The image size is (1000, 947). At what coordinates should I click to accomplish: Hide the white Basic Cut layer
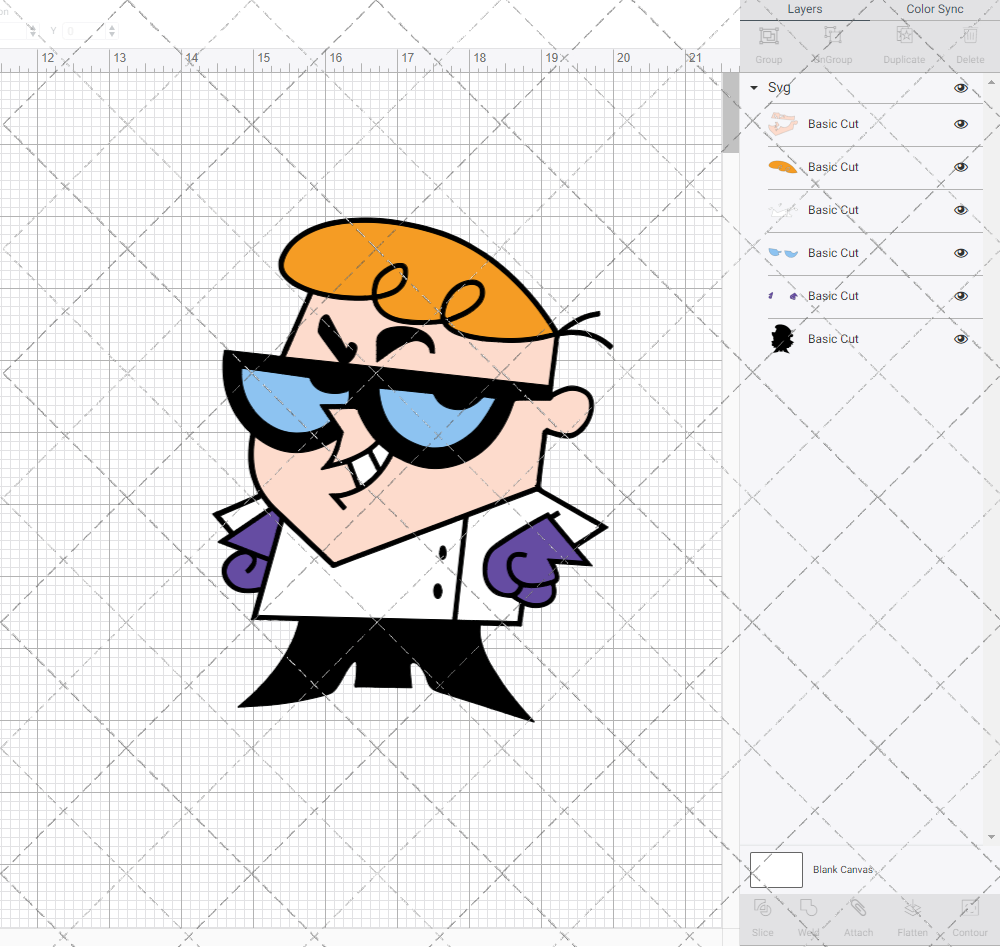coord(960,210)
